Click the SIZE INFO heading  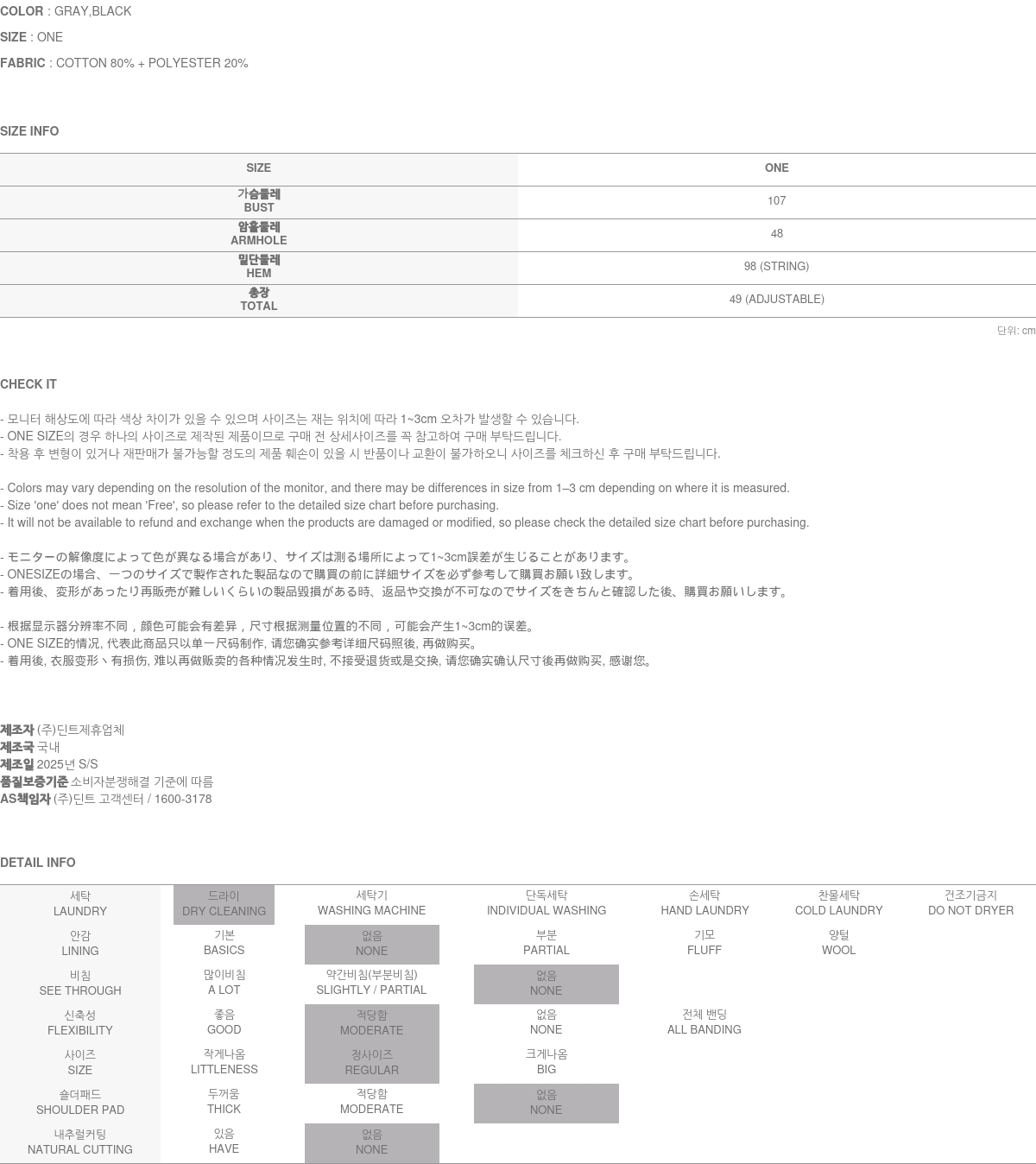tap(29, 131)
